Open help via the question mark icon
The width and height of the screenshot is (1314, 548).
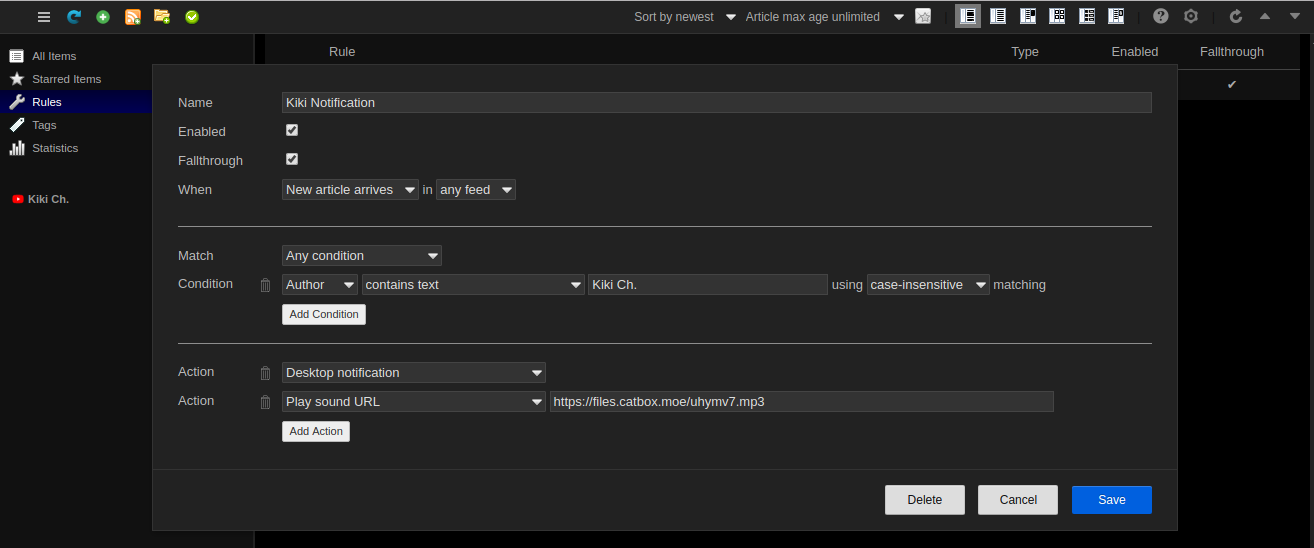(1160, 17)
